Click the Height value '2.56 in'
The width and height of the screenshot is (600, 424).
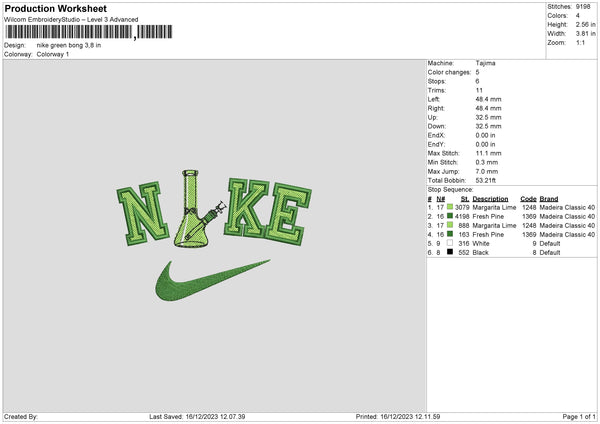(585, 24)
